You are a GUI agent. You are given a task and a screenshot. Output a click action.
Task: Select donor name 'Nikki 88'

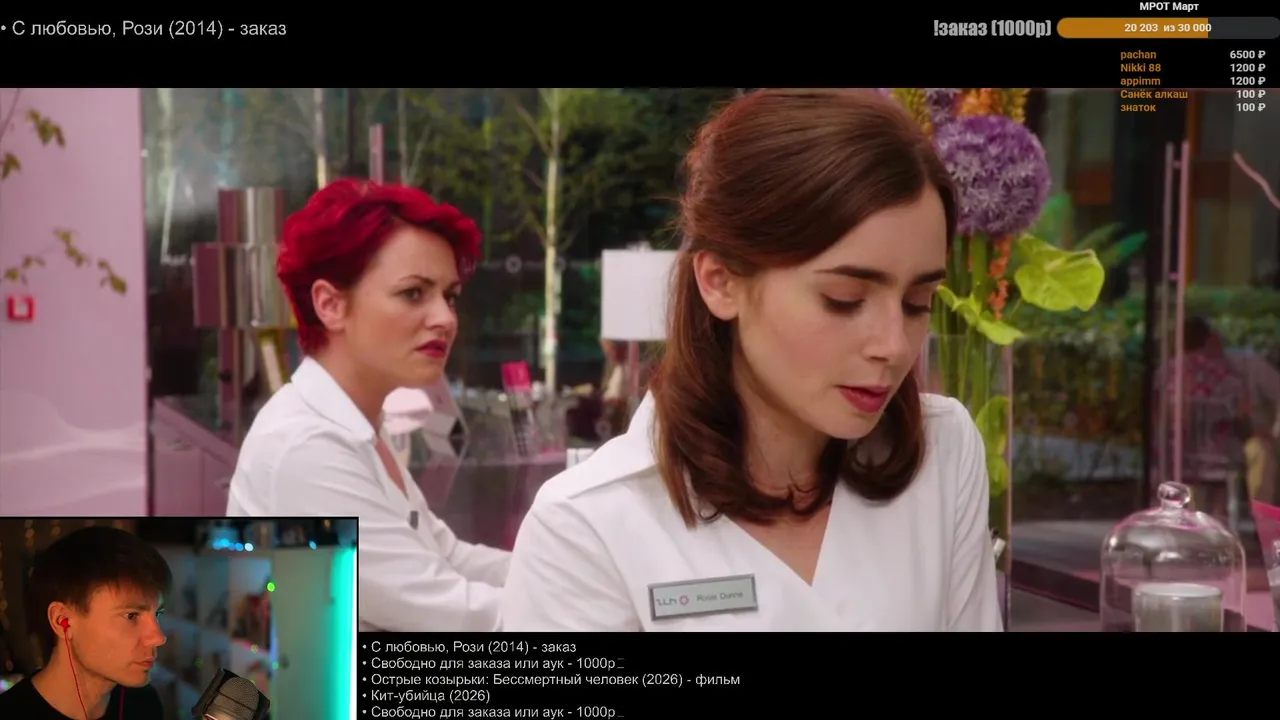tap(1140, 68)
